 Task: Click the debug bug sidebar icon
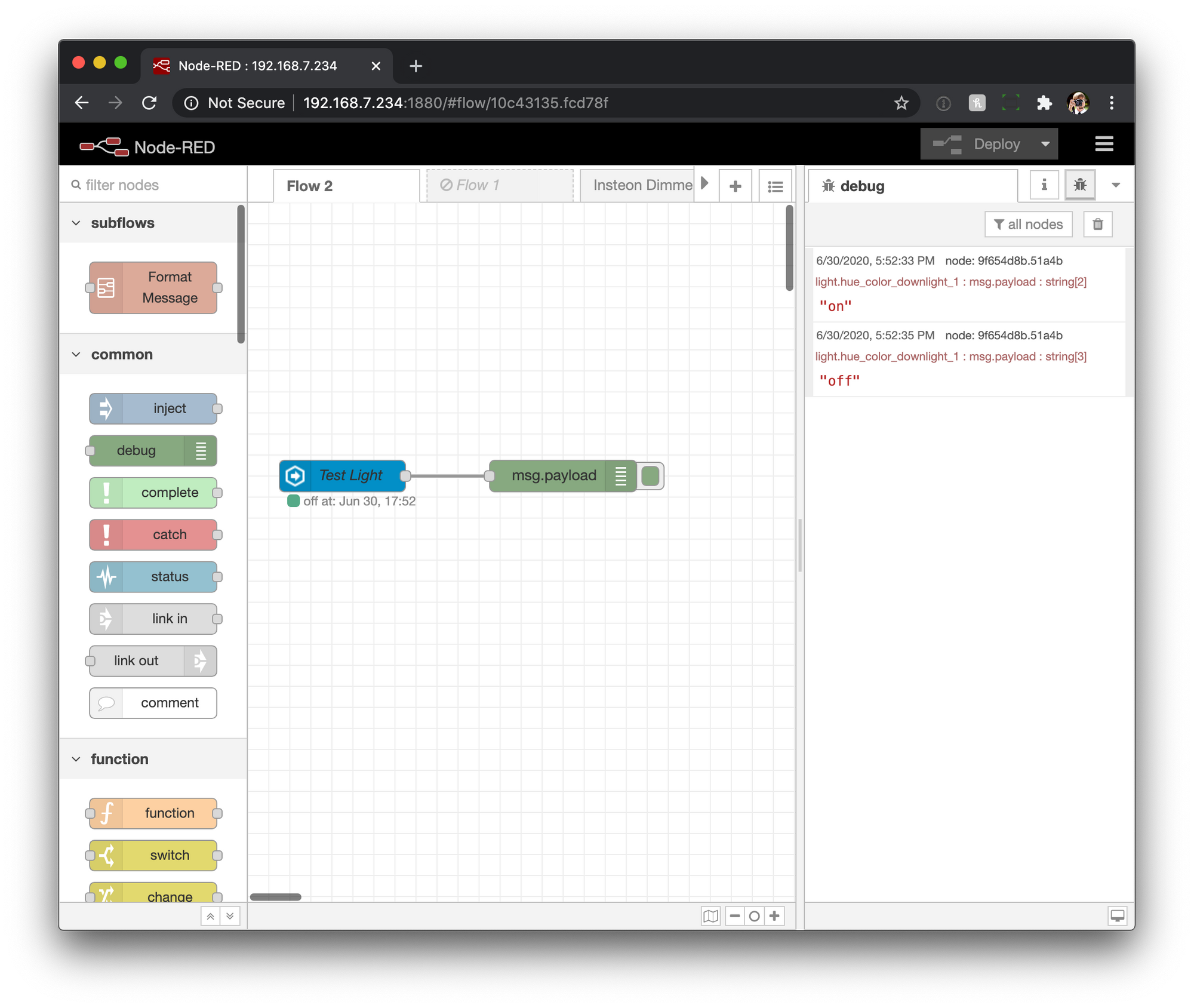[x=1080, y=185]
